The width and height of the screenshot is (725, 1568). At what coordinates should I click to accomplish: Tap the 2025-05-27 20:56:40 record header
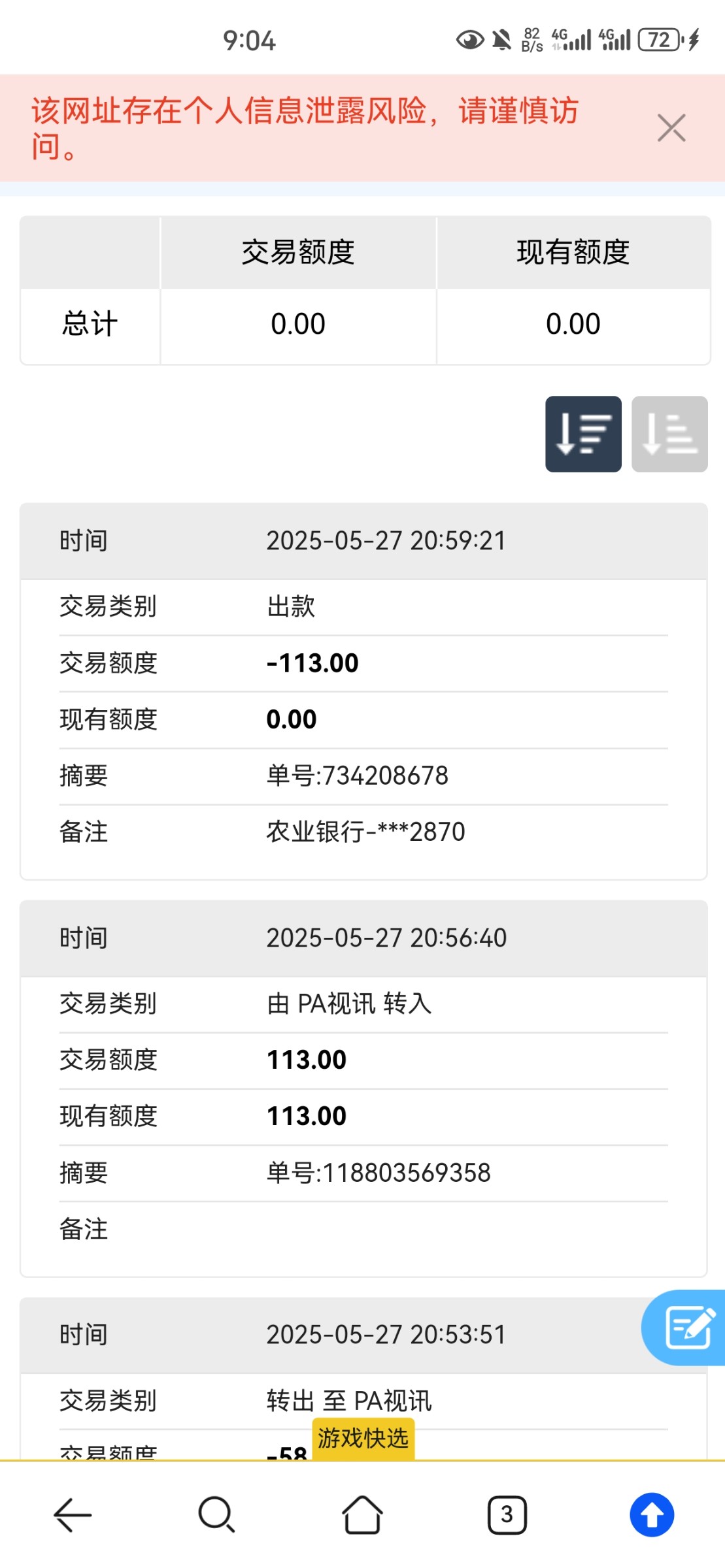363,938
